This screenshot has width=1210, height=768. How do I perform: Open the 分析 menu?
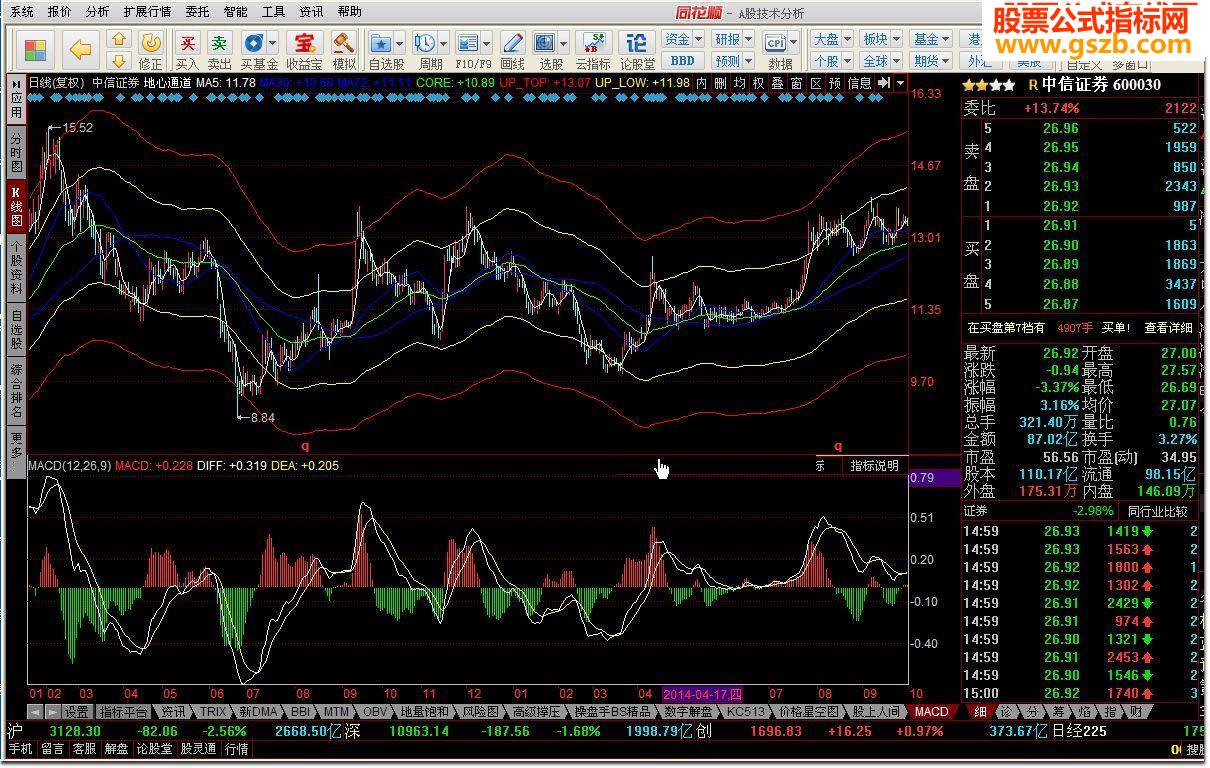(97, 12)
